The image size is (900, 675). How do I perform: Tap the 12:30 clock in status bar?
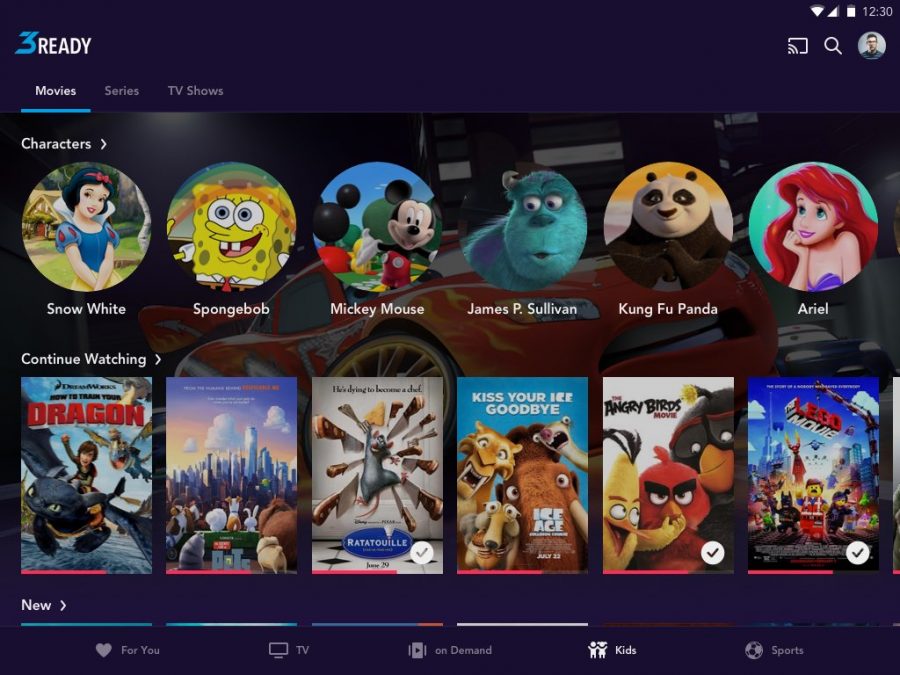pyautogui.click(x=877, y=11)
